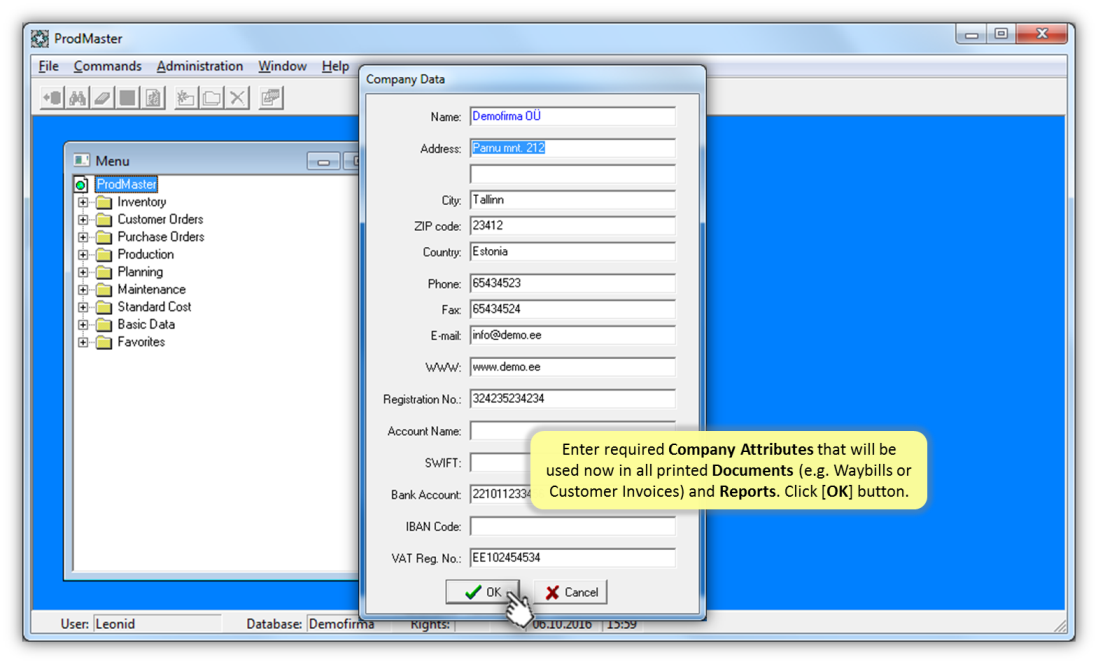The height and width of the screenshot is (664, 1098).
Task: Select the Customer Orders tree label
Action: click(x=160, y=219)
